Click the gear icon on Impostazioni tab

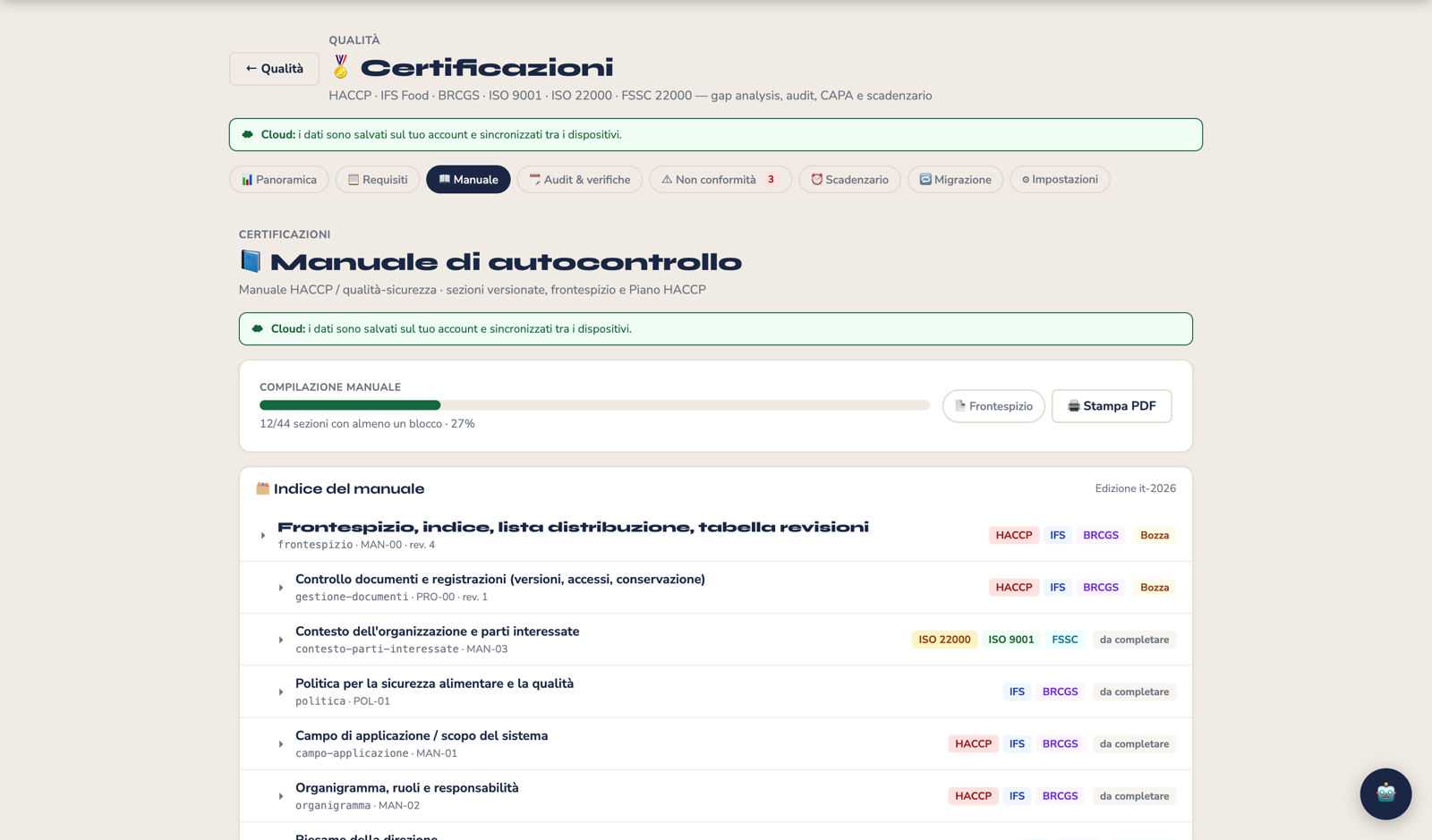pos(1026,180)
